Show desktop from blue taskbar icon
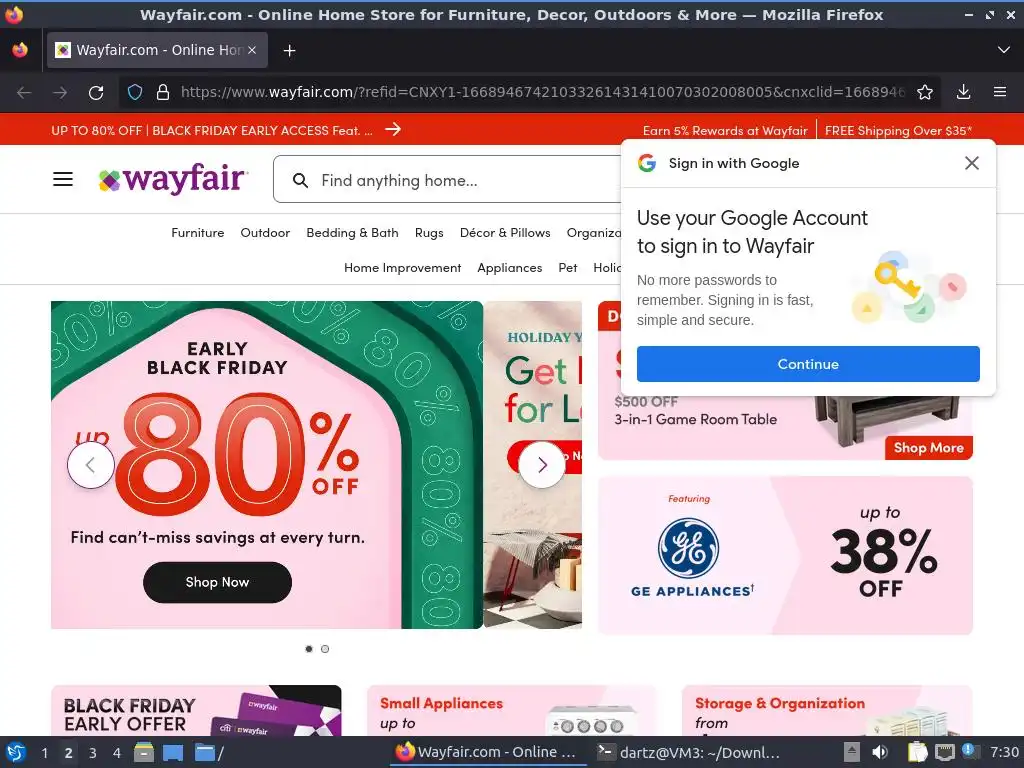 [173, 752]
